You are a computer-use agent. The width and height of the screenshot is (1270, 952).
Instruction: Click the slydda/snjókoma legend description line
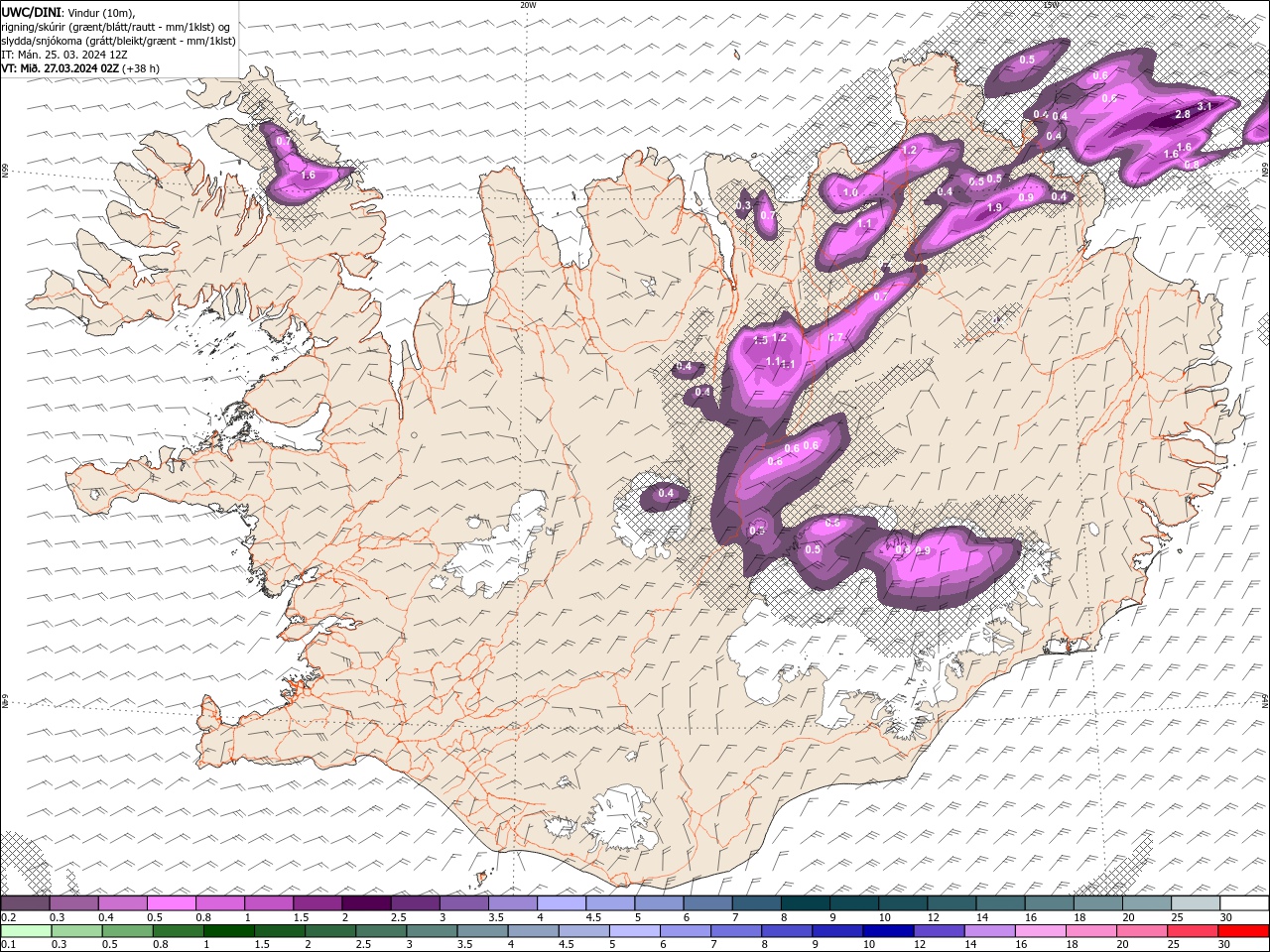point(119,41)
